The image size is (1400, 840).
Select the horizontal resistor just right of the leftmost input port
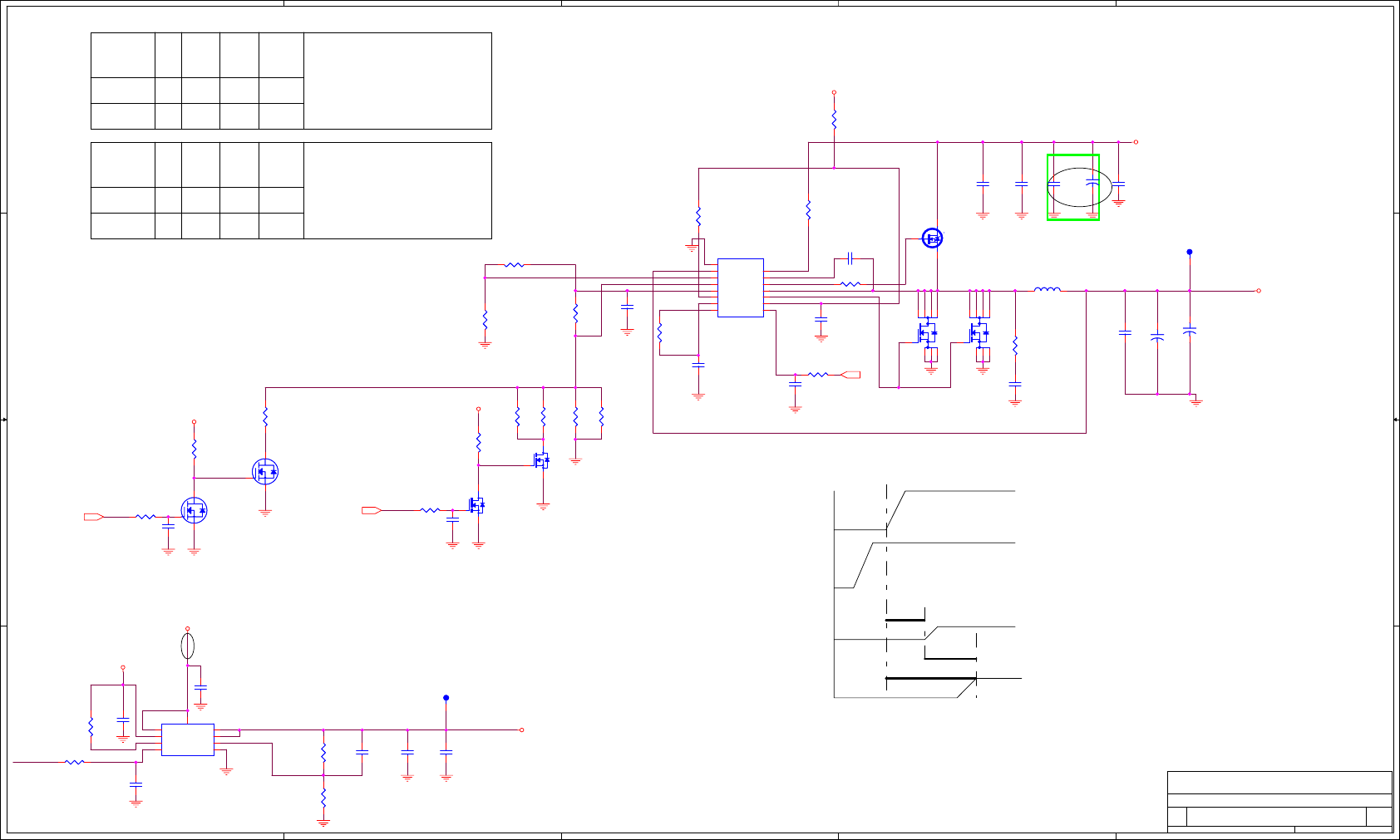(145, 517)
